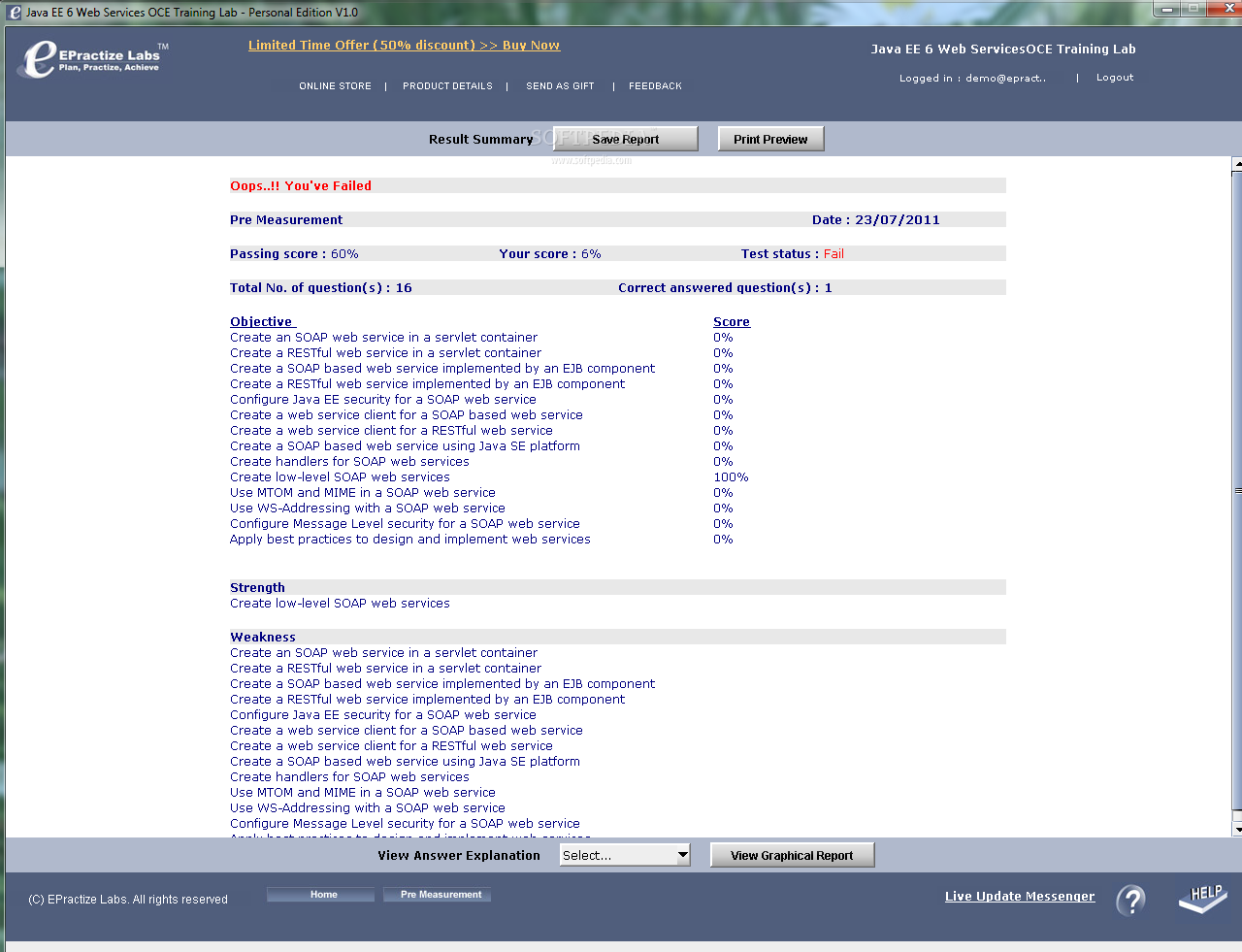
Task: Click 'Use MTOM and MIME' objective row
Action: tap(363, 493)
